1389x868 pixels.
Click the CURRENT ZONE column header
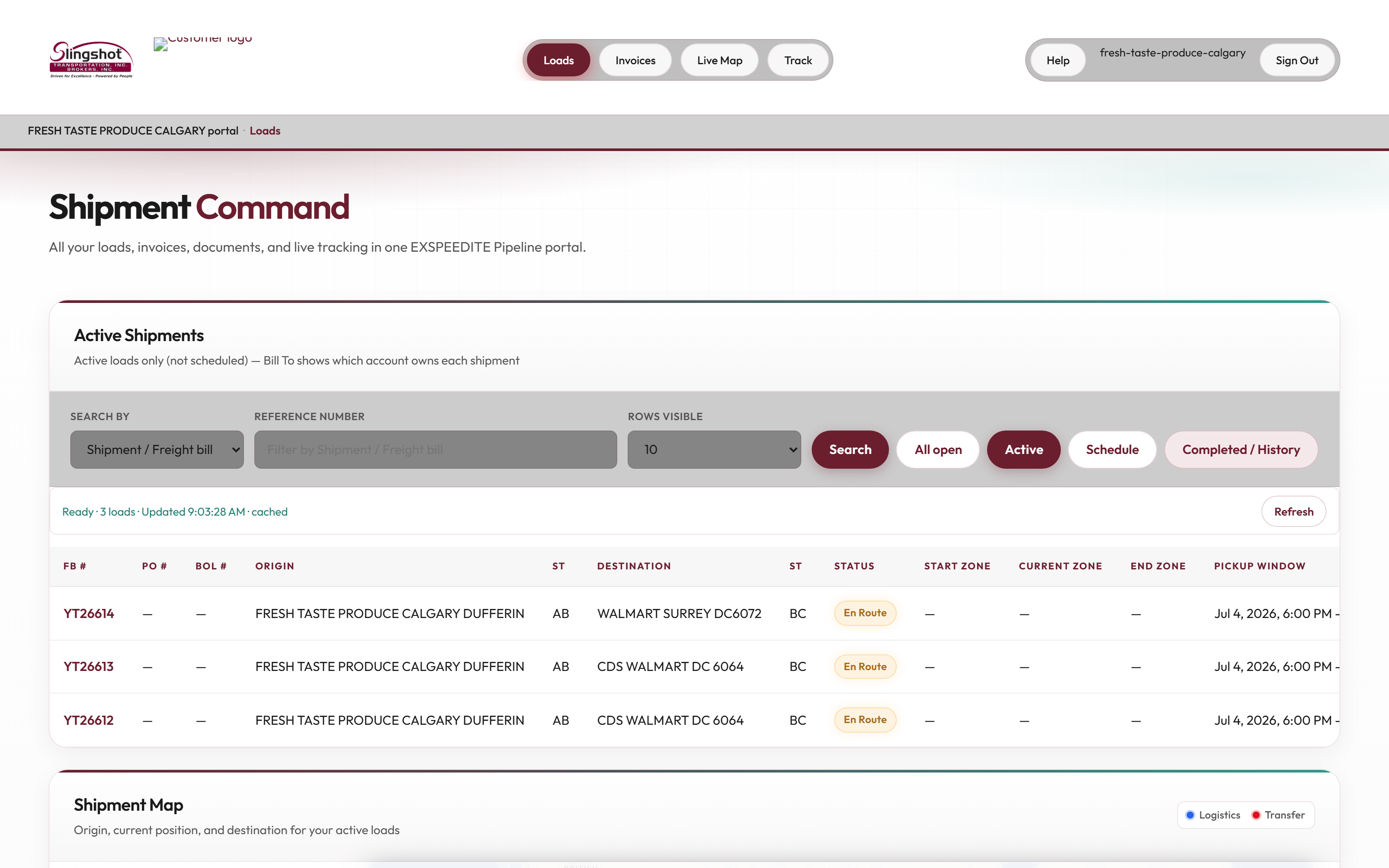point(1060,566)
